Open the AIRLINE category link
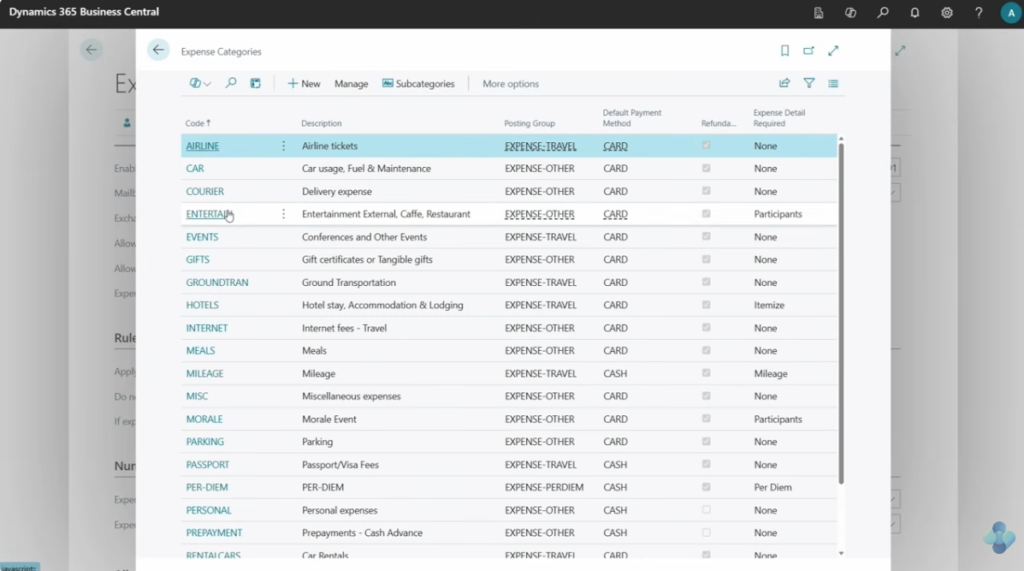This screenshot has height=571, width=1024. pos(202,146)
